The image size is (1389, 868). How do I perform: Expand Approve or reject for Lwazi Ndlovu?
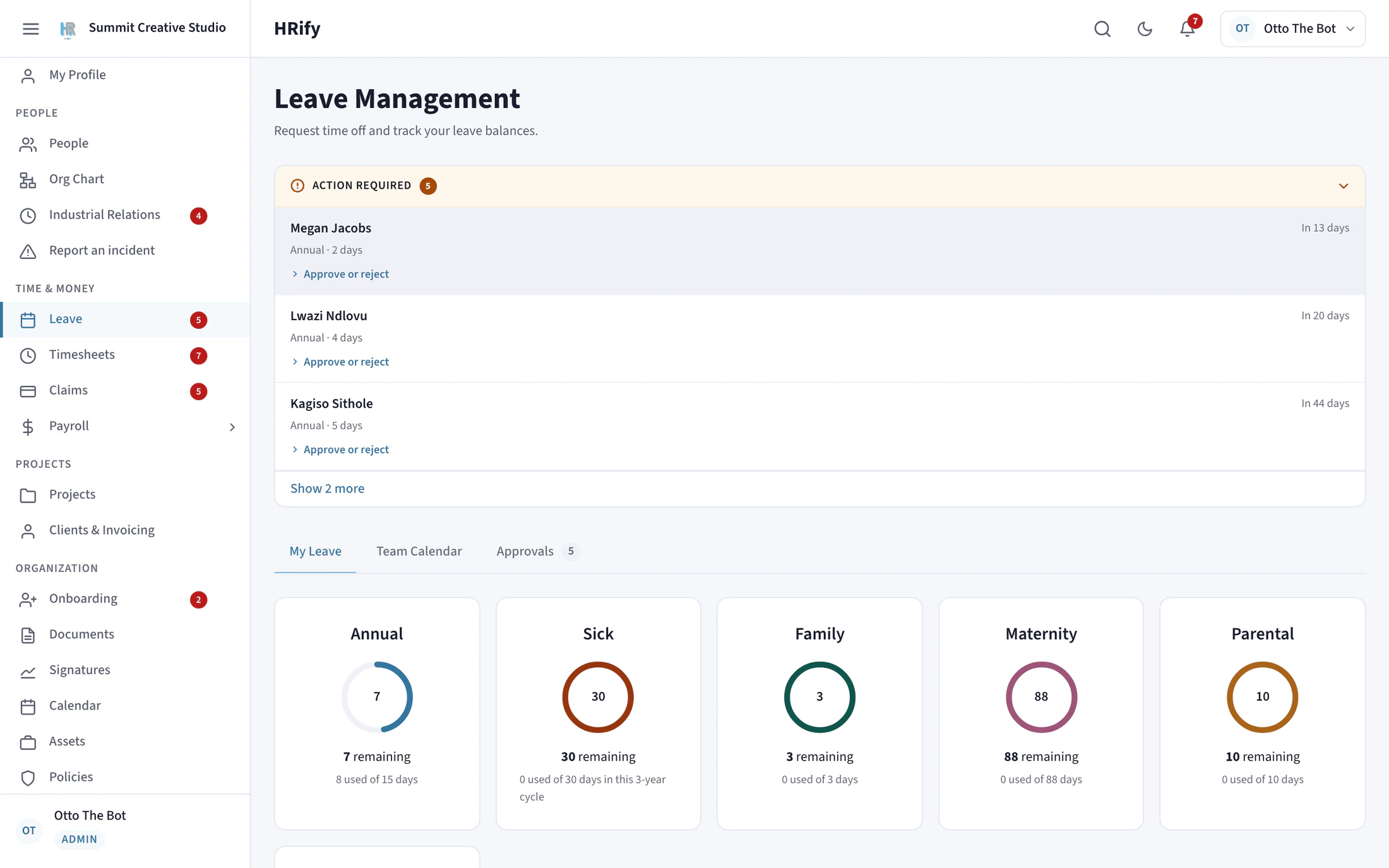coord(340,362)
